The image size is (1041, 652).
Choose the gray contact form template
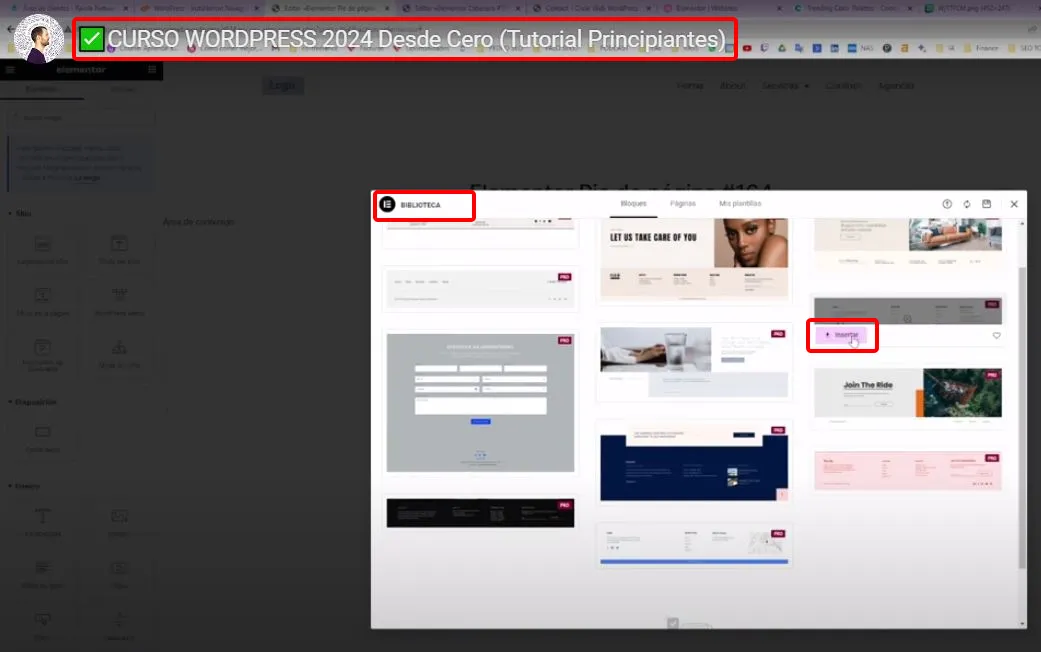(x=480, y=403)
